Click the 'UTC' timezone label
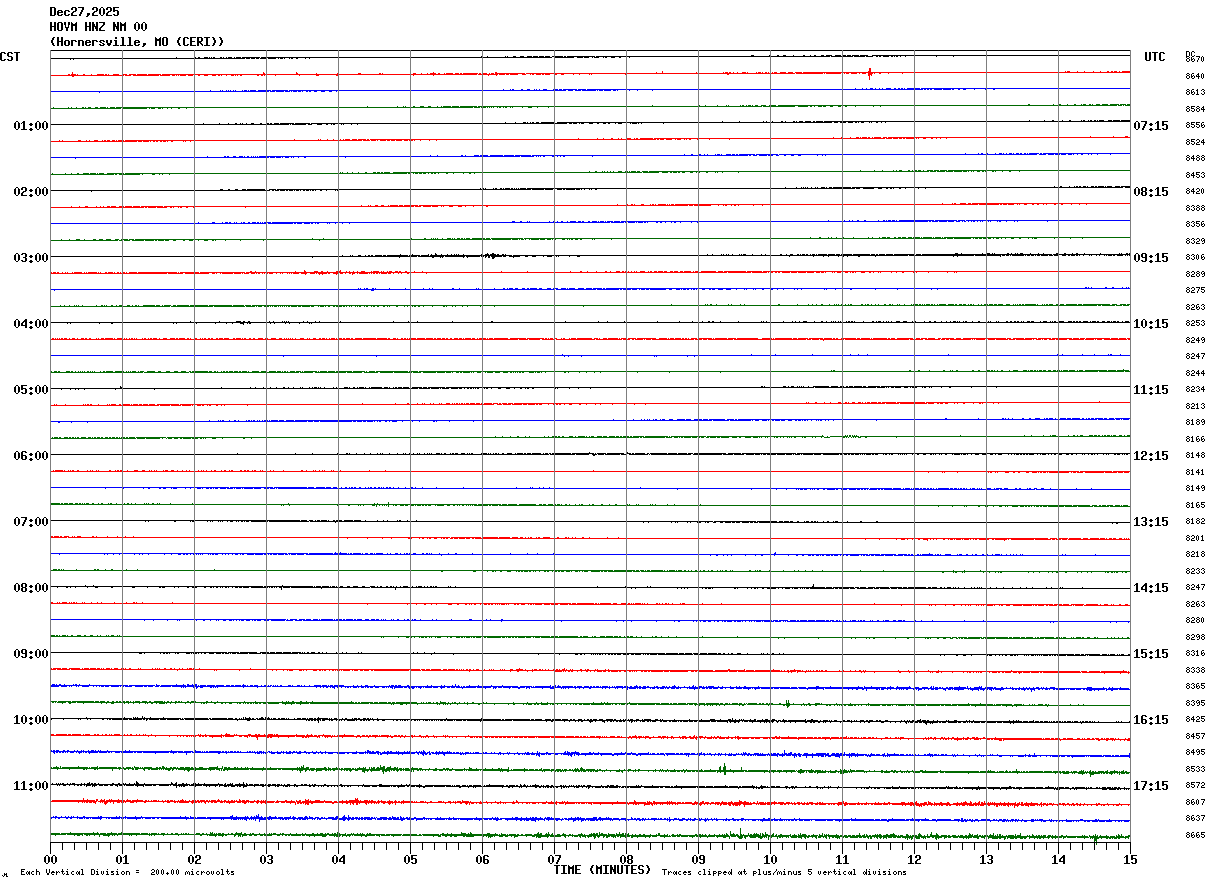Screen dimensions: 1210x886 point(1155,57)
